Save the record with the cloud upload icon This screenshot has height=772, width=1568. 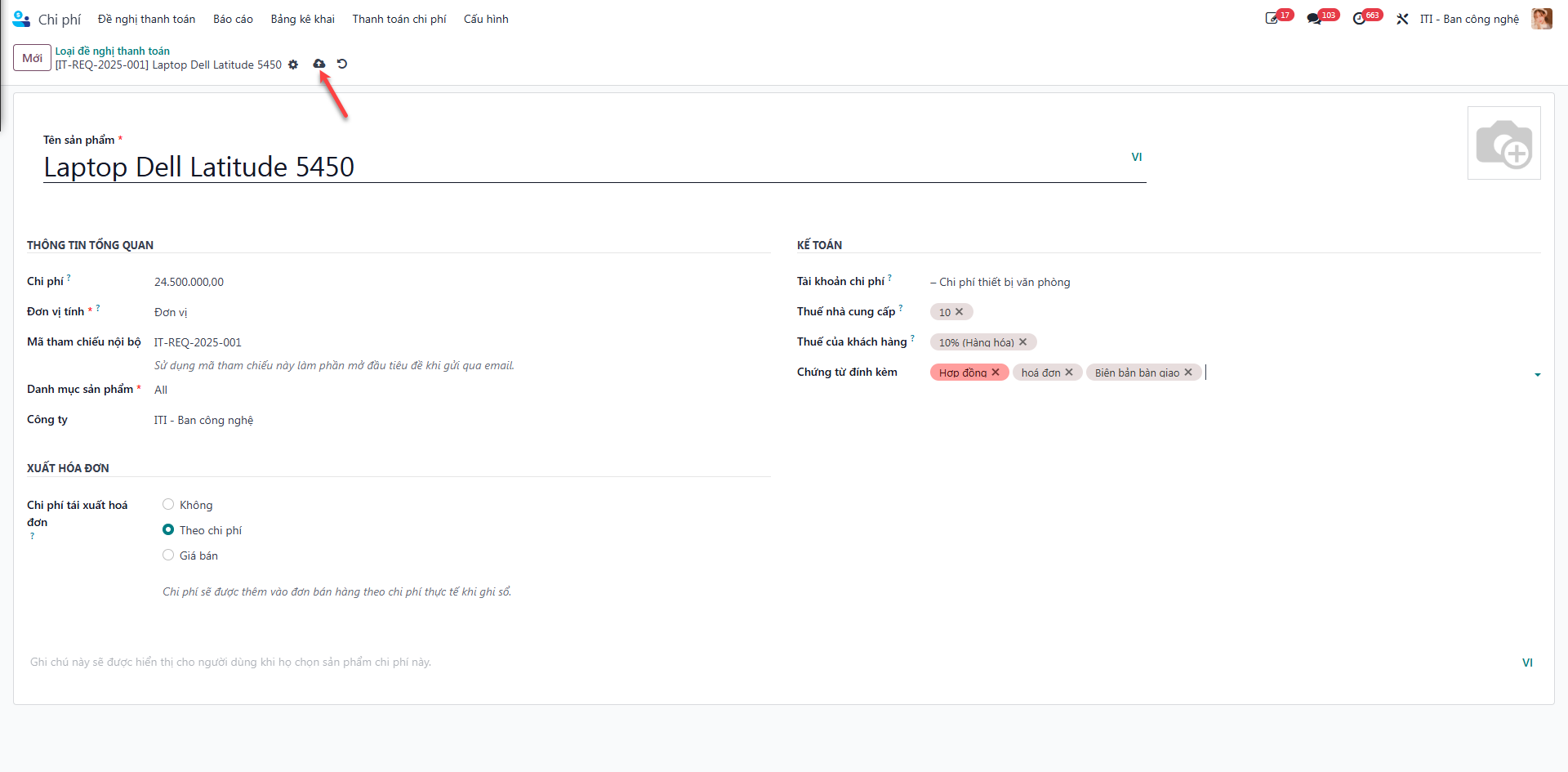point(319,64)
